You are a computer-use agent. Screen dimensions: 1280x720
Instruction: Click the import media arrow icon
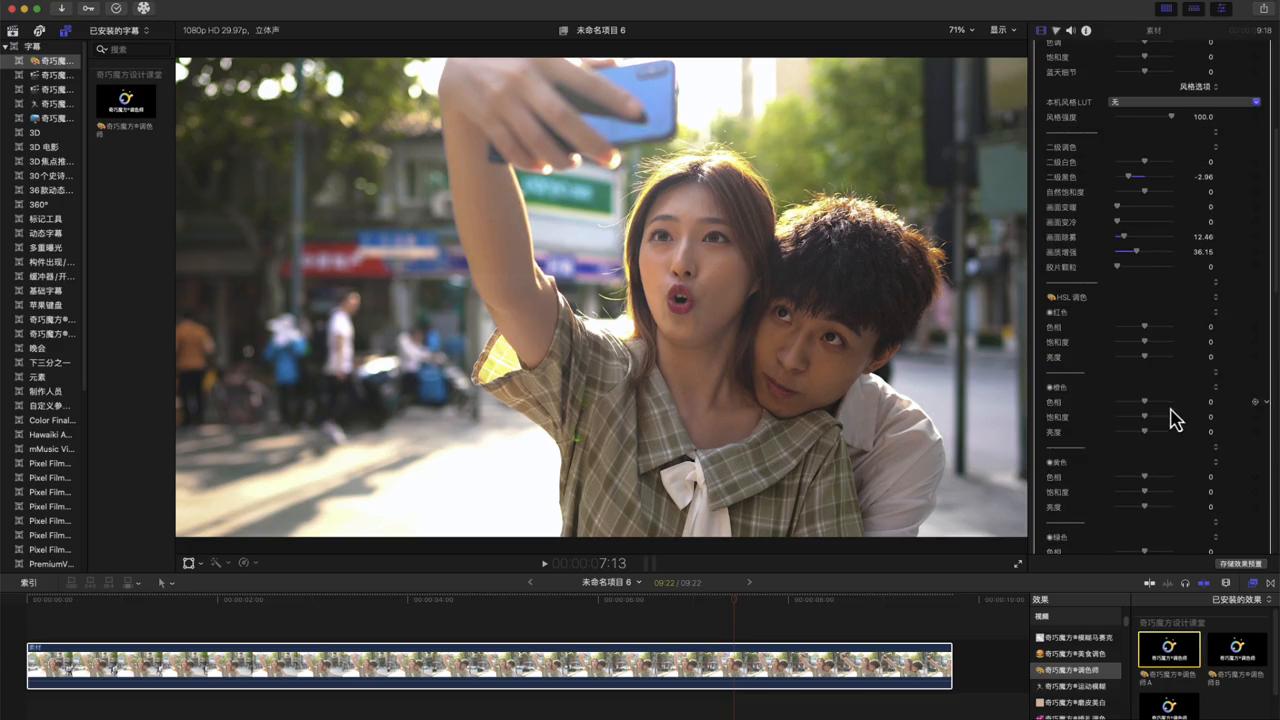point(61,9)
